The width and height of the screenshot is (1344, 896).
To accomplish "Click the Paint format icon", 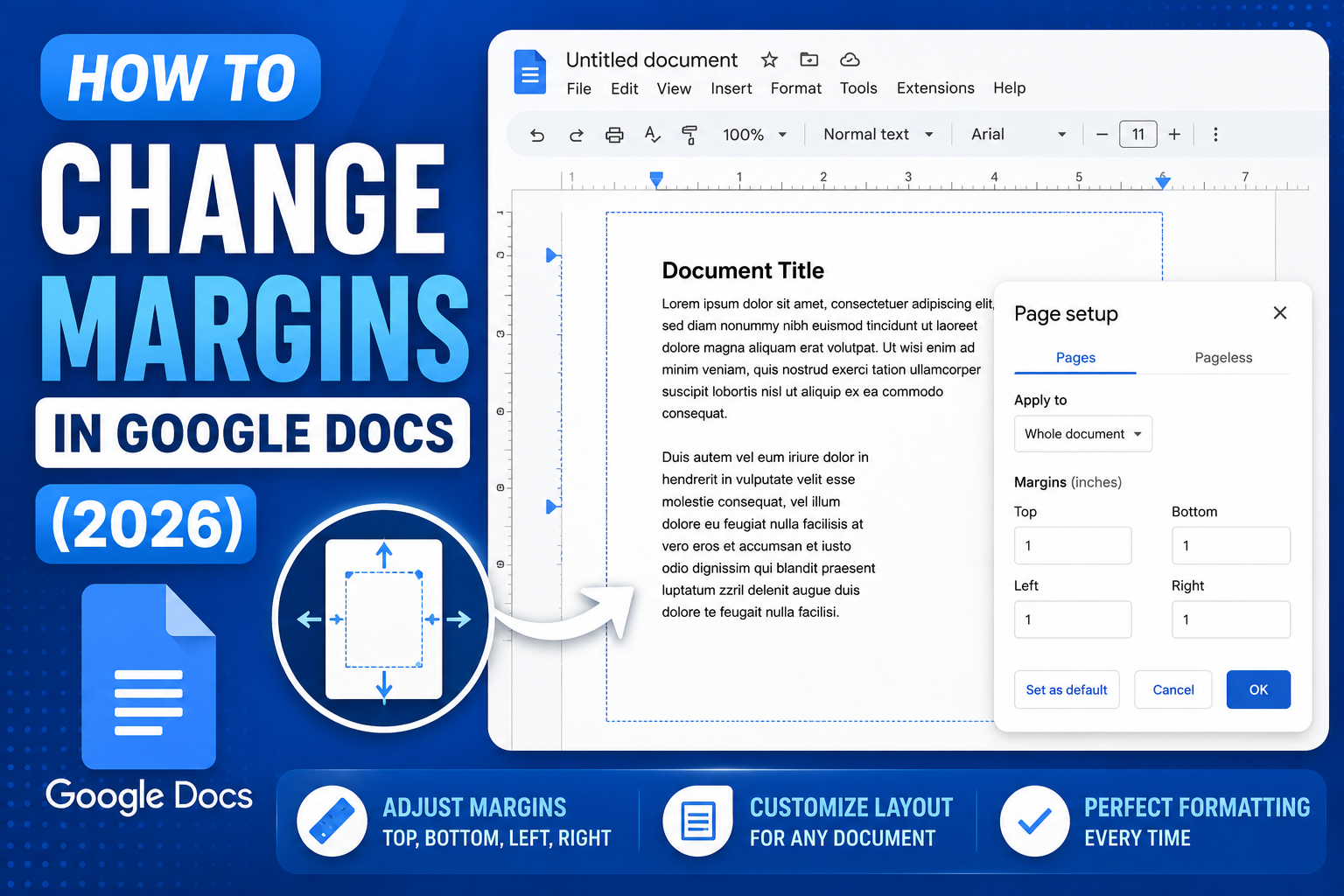I will [x=689, y=135].
